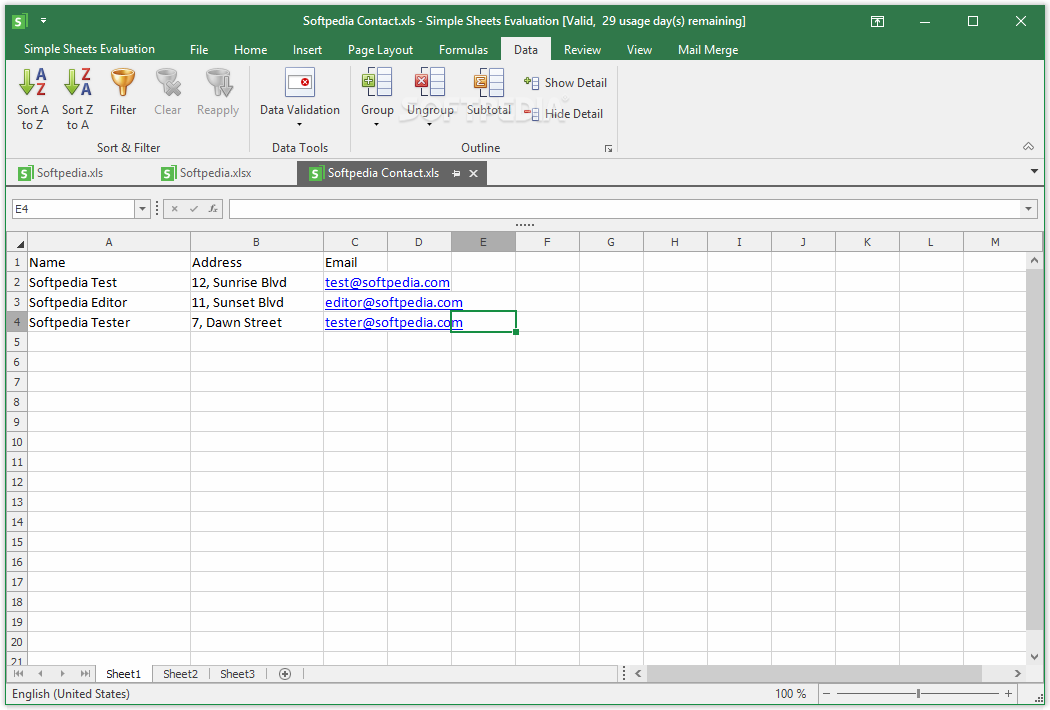Apply the Filter funnel tool
This screenshot has height=710, width=1050.
(123, 92)
